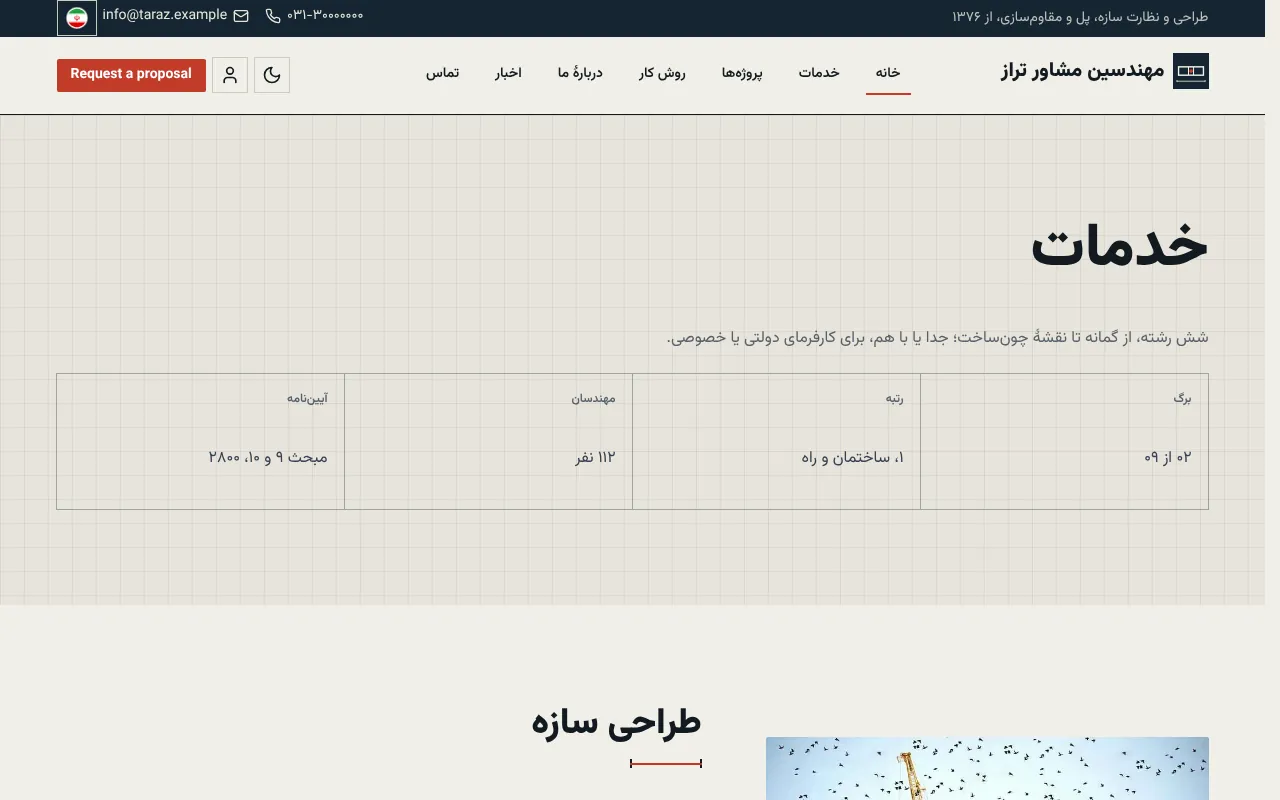The width and height of the screenshot is (1280, 800).
Task: Click the رتبه value ۱، ساختمان و راه
Action: point(852,457)
